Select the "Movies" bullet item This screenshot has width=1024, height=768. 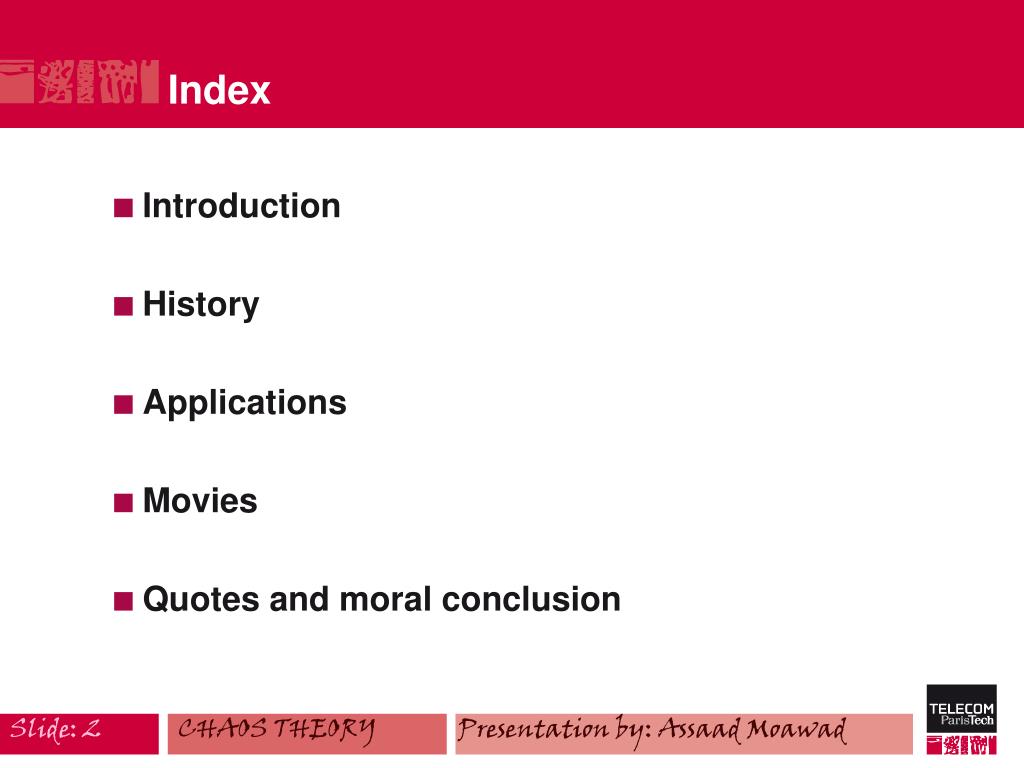200,501
